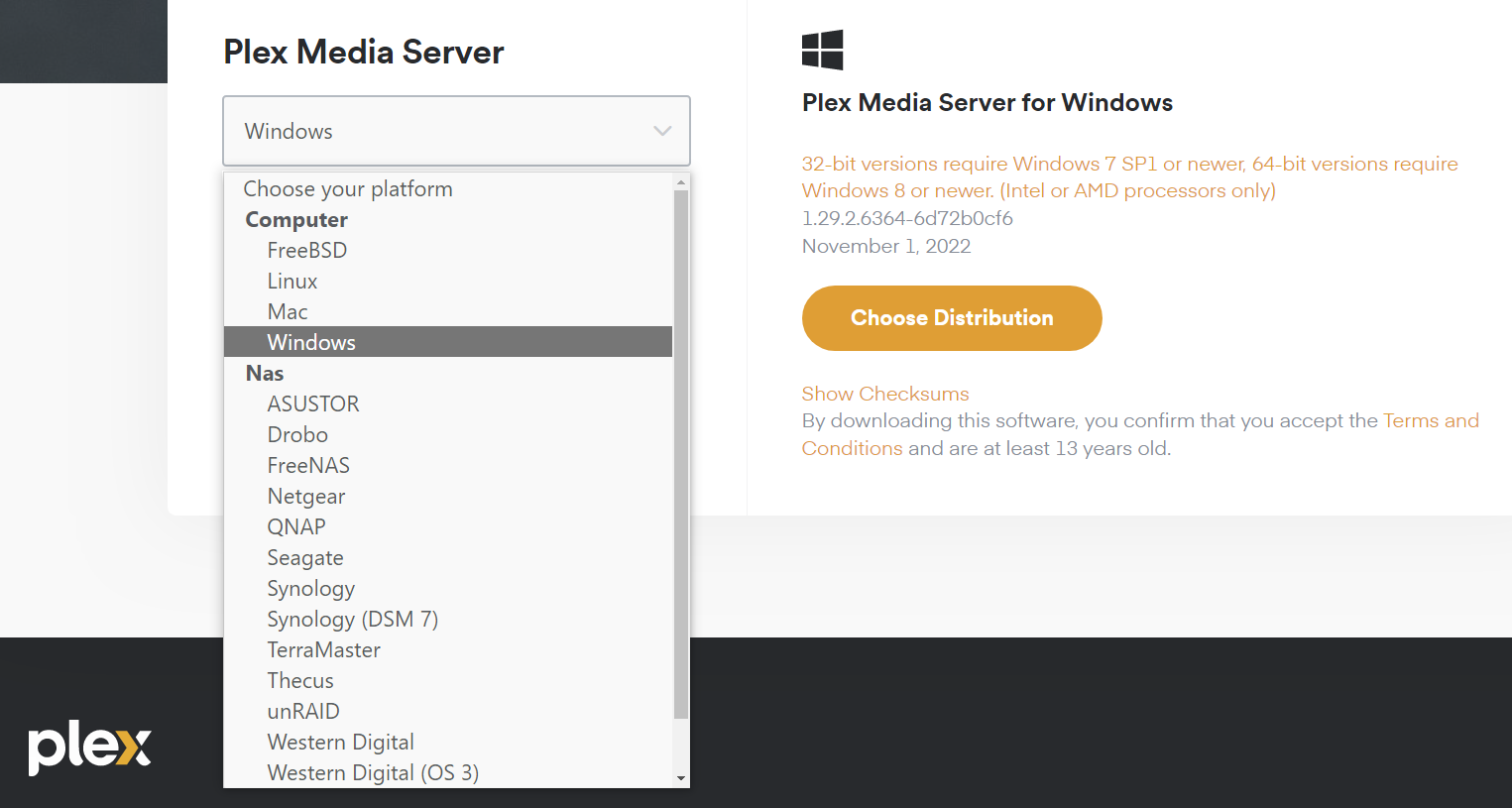This screenshot has width=1512, height=808.
Task: Select FreeBSD from platform list
Action: click(307, 251)
